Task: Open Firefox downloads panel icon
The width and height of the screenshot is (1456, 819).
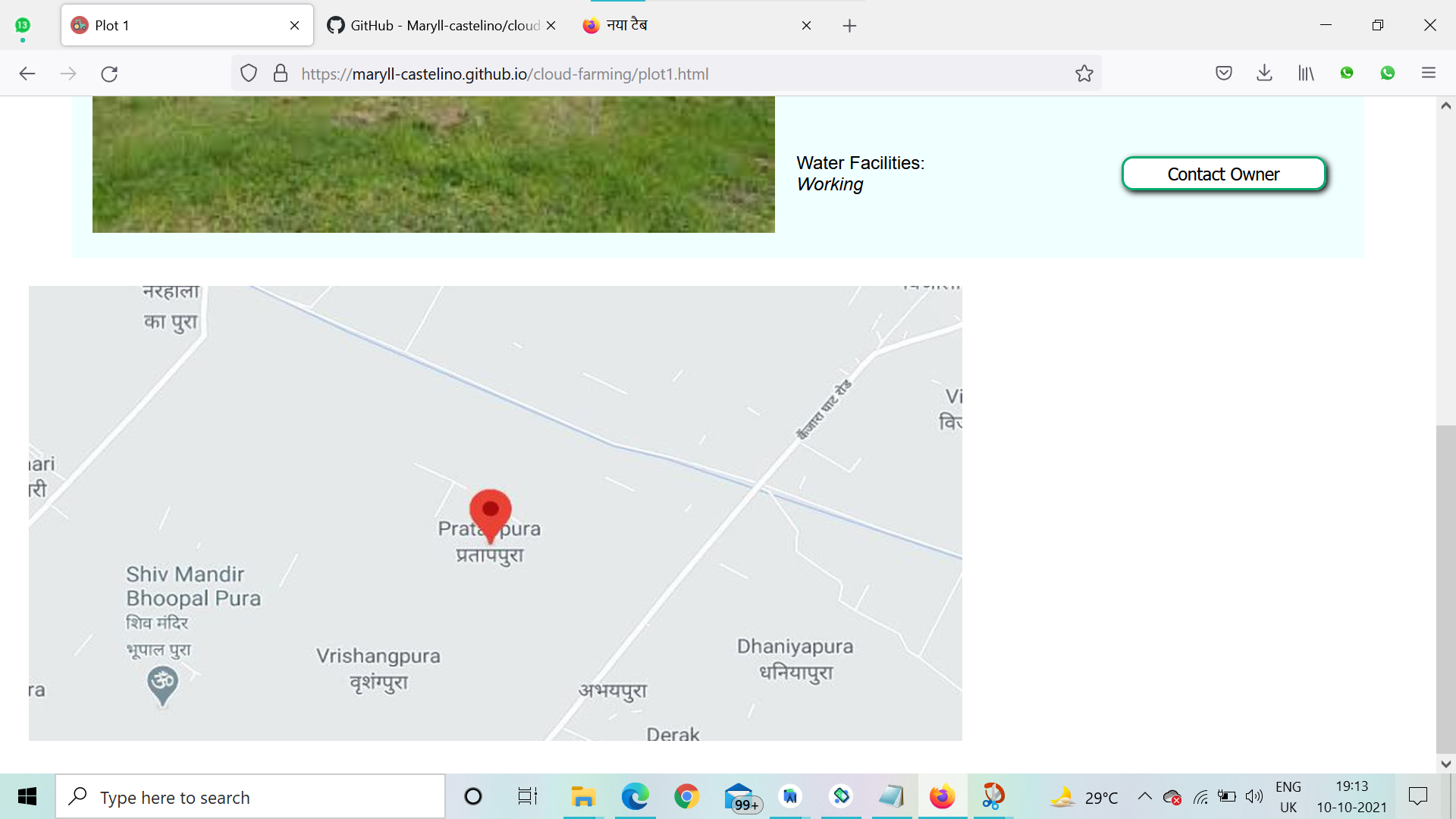Action: [1264, 74]
